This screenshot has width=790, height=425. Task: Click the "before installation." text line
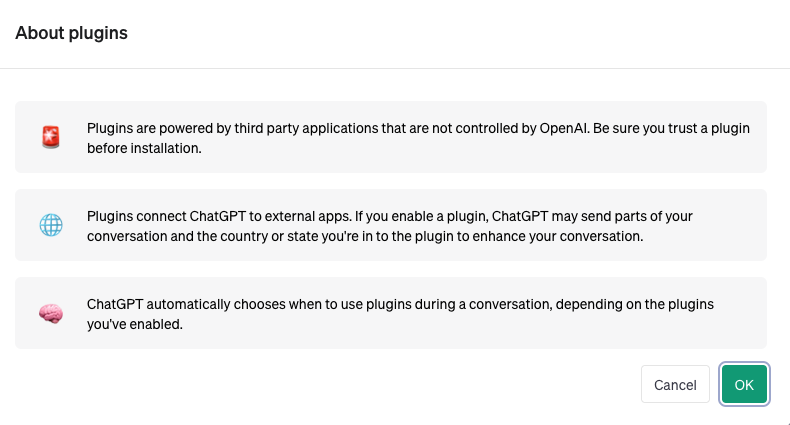(x=144, y=148)
